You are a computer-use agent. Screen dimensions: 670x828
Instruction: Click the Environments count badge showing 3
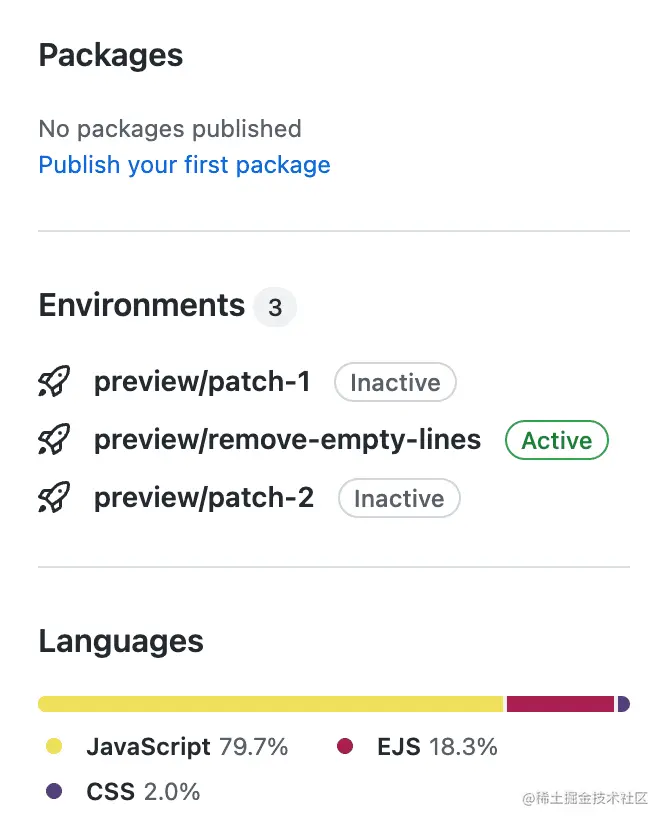(x=275, y=308)
